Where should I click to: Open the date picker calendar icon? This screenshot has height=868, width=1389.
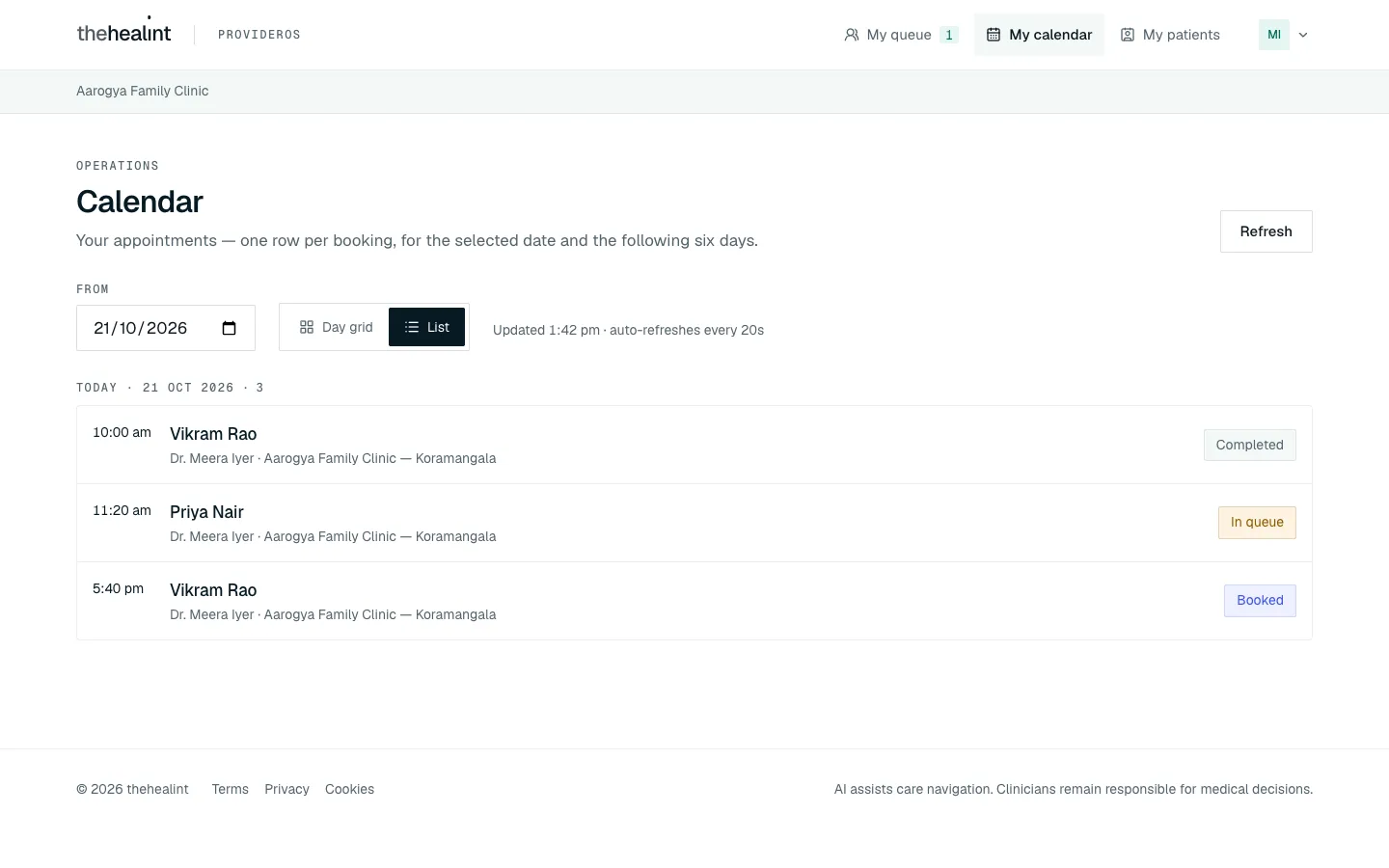coord(230,328)
